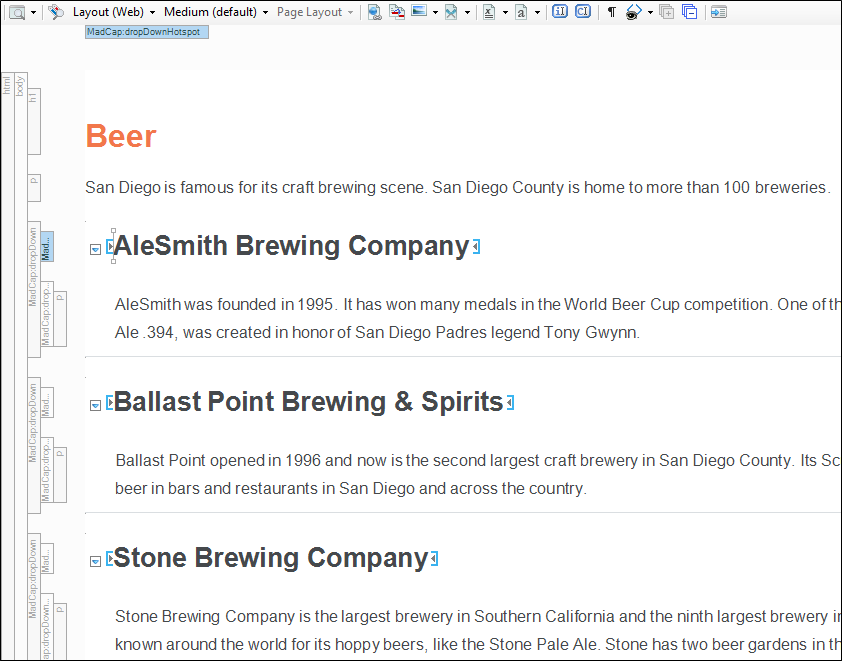Click the Stone Brewing Company hotspot heading
Image resolution: width=842 pixels, height=661 pixels.
click(x=271, y=557)
